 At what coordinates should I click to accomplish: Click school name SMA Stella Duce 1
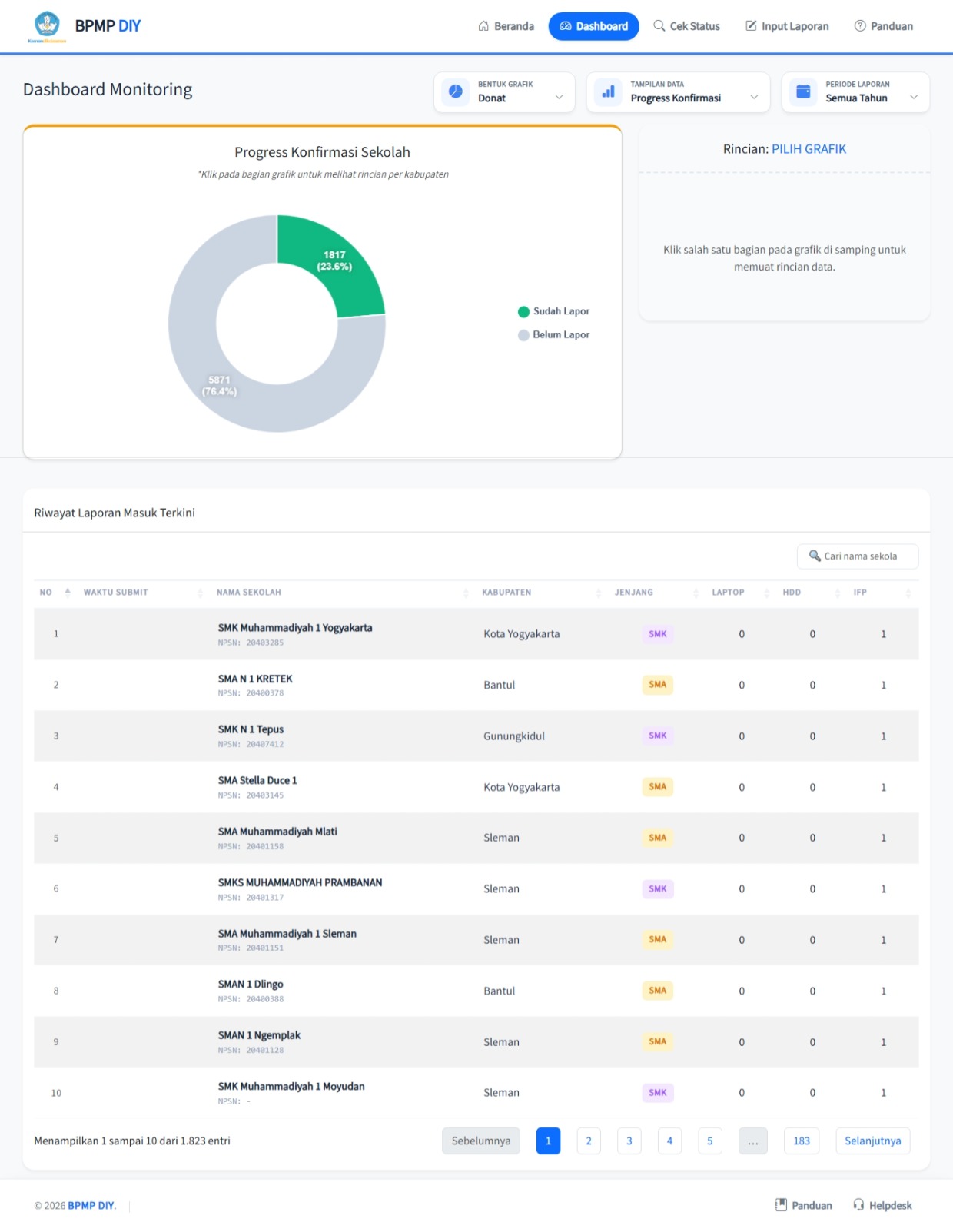(257, 780)
